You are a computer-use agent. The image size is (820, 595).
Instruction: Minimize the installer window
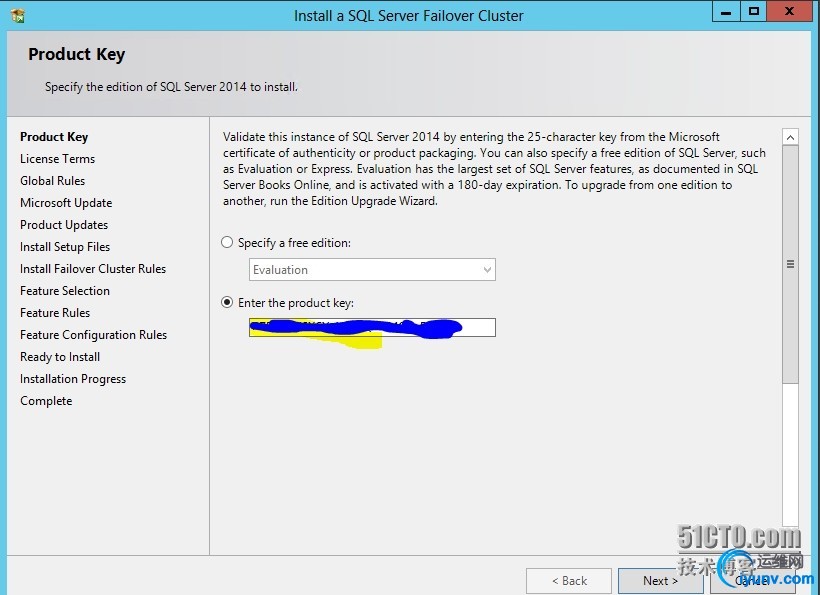[726, 12]
